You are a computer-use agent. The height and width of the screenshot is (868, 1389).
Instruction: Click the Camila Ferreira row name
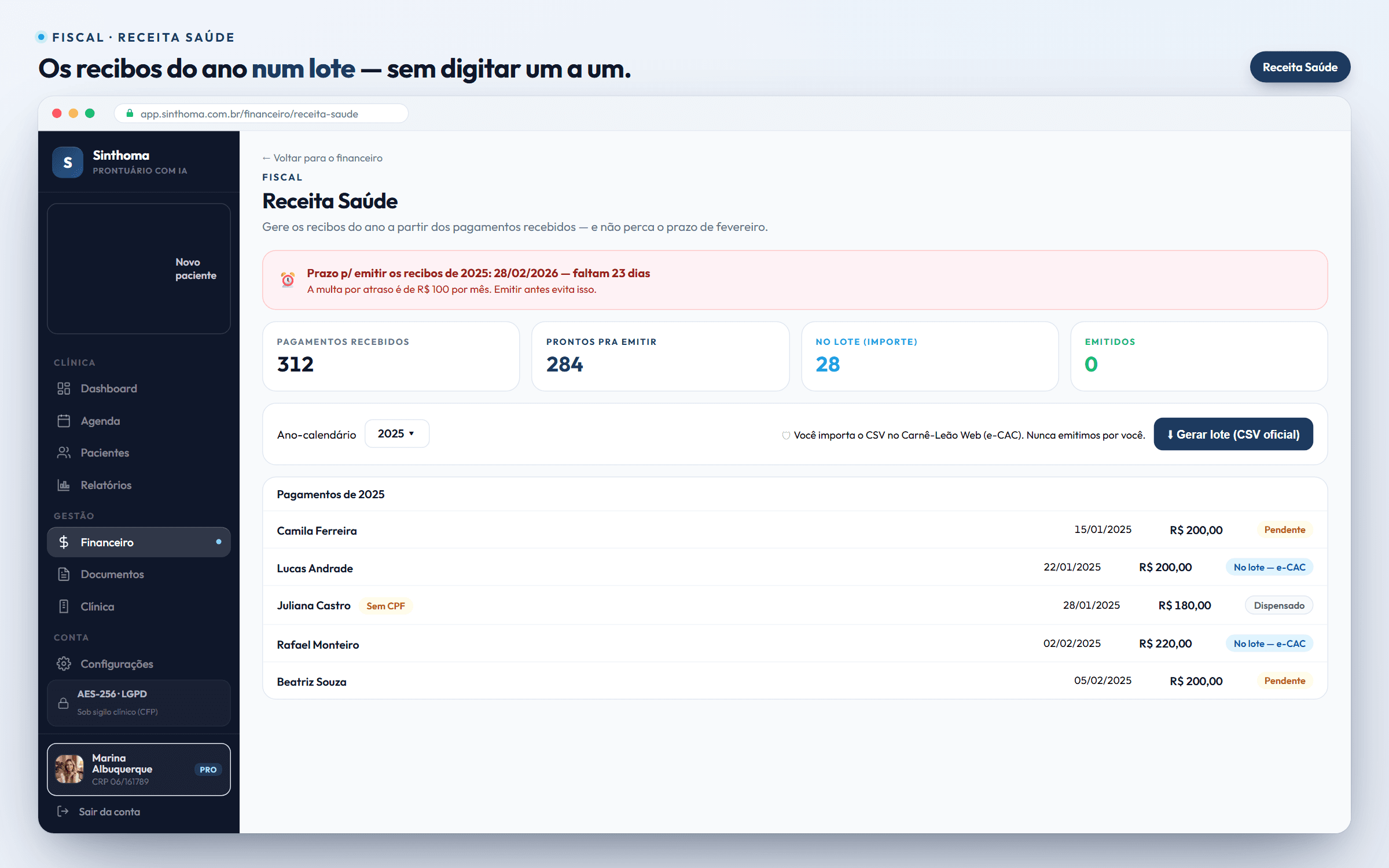click(317, 531)
